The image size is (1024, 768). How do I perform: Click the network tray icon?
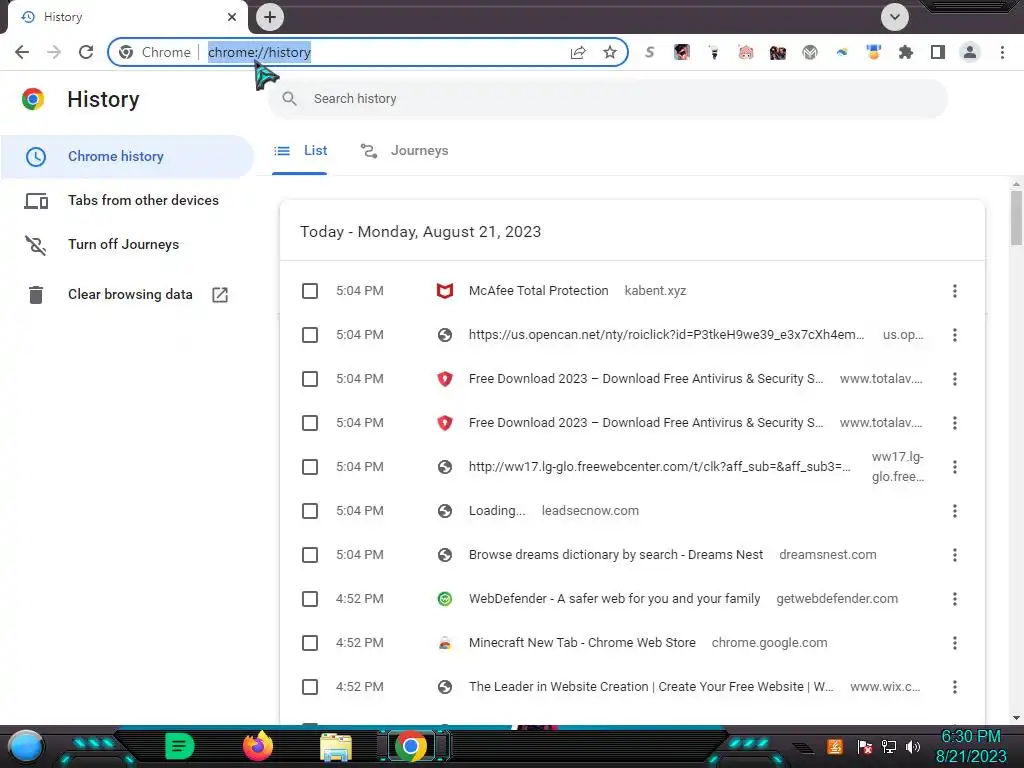889,747
